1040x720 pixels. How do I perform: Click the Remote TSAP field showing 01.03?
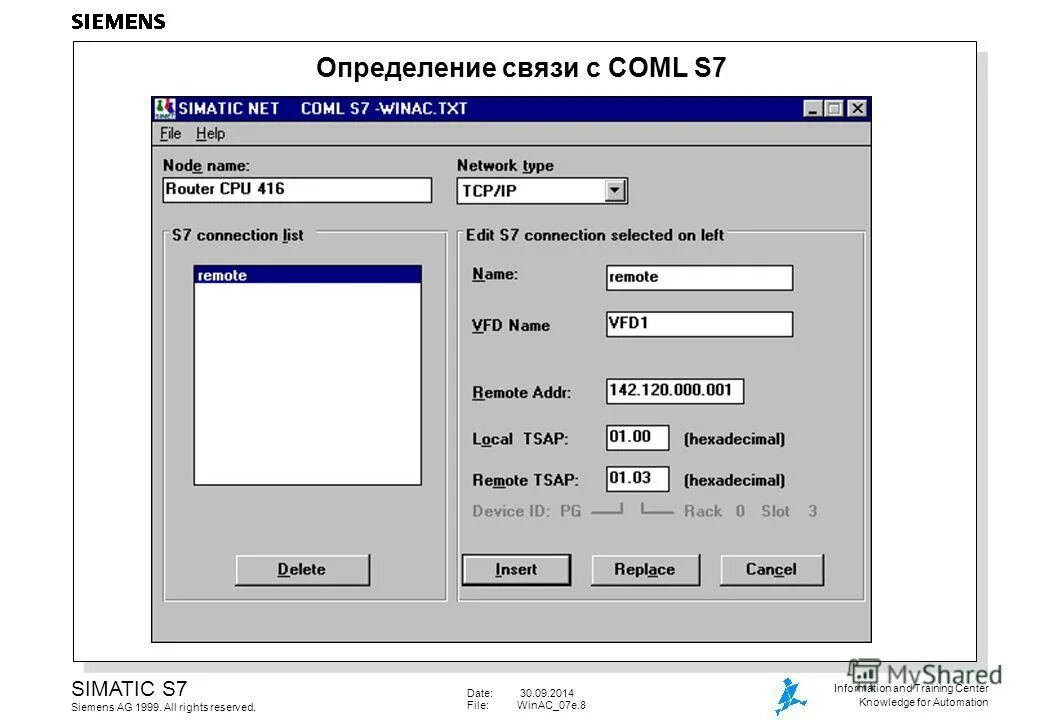pyautogui.click(x=637, y=478)
